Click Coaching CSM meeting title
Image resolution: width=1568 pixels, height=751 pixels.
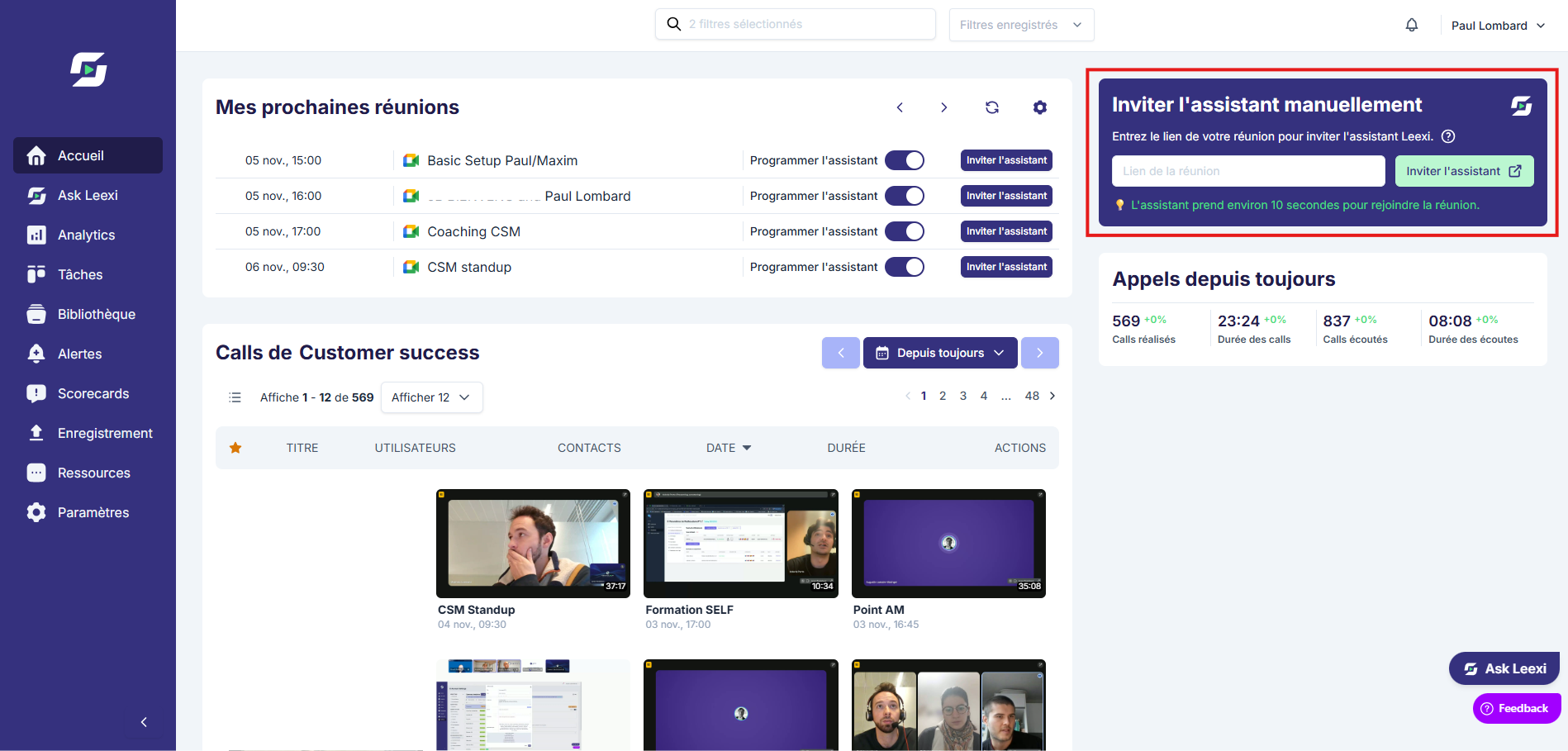point(473,231)
